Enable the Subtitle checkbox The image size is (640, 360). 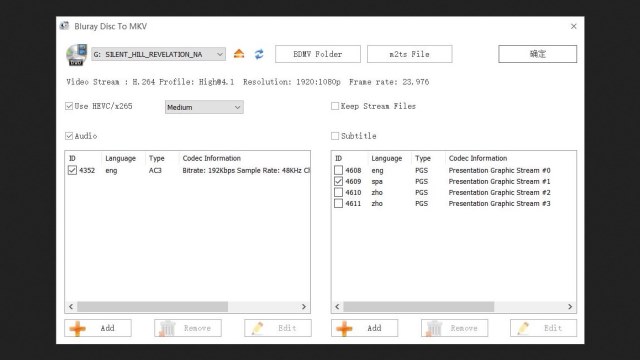pyautogui.click(x=335, y=136)
